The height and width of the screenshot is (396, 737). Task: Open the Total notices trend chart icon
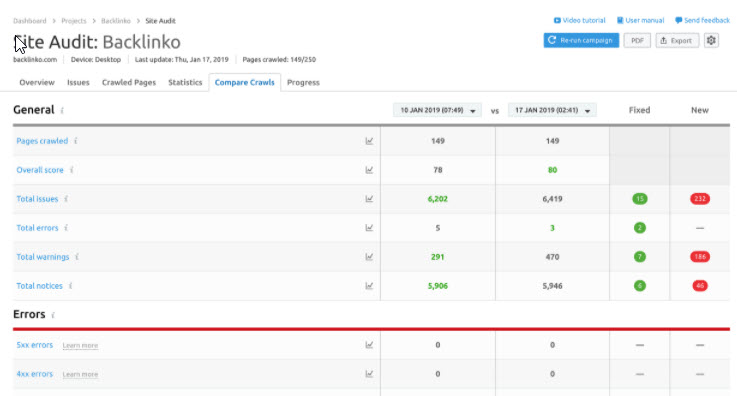(369, 286)
